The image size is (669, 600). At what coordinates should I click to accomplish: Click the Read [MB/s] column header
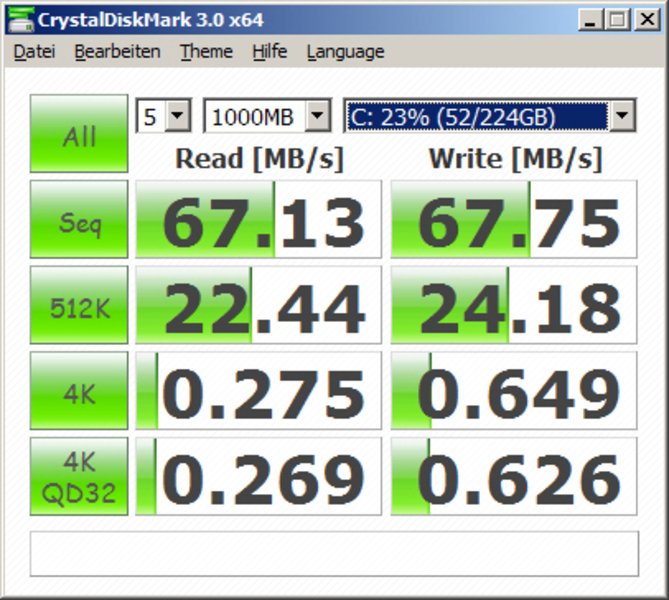[x=259, y=159]
